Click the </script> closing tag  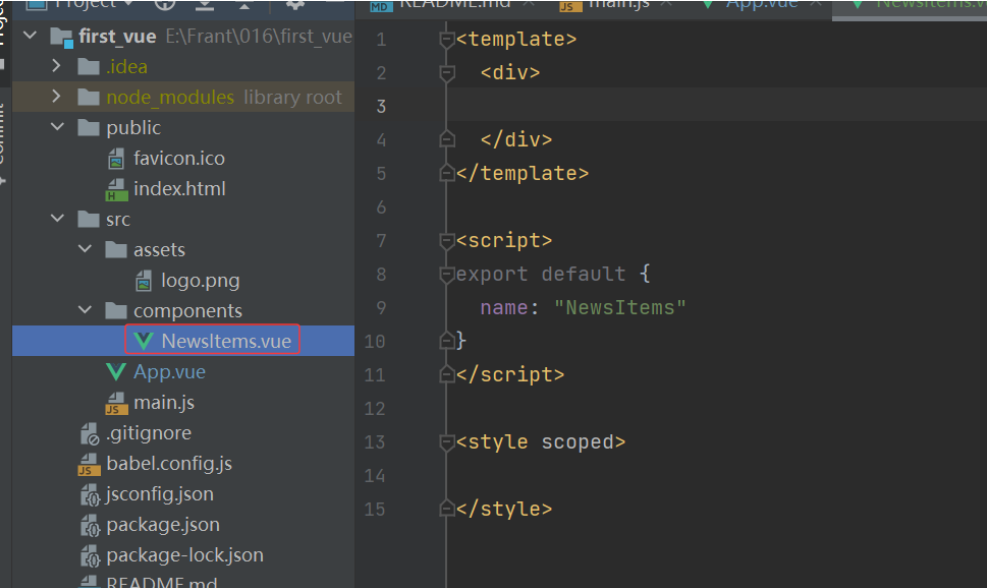click(510, 375)
